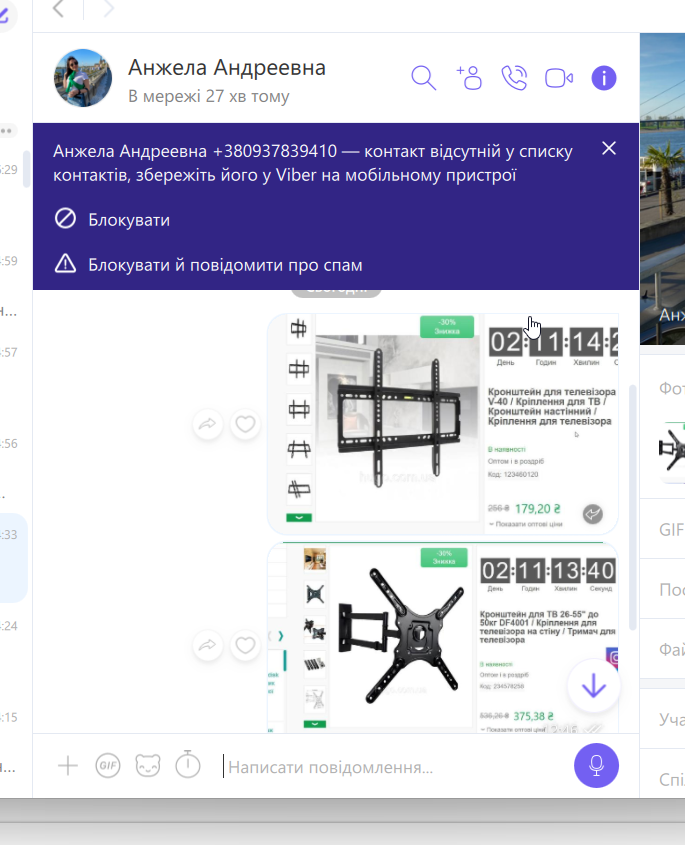Open the GIF picker
Image resolution: width=685 pixels, height=845 pixels.
pos(107,765)
